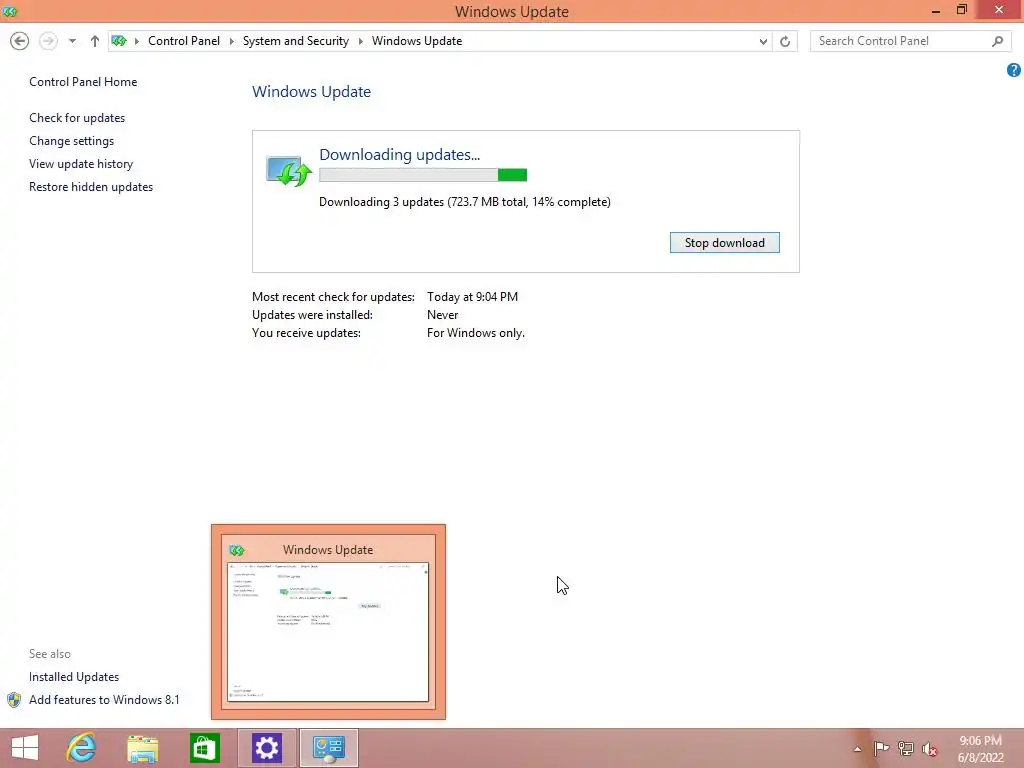The width and height of the screenshot is (1024, 768).
Task: Select the Windows Update taskbar preview thumbnail
Action: click(x=328, y=622)
